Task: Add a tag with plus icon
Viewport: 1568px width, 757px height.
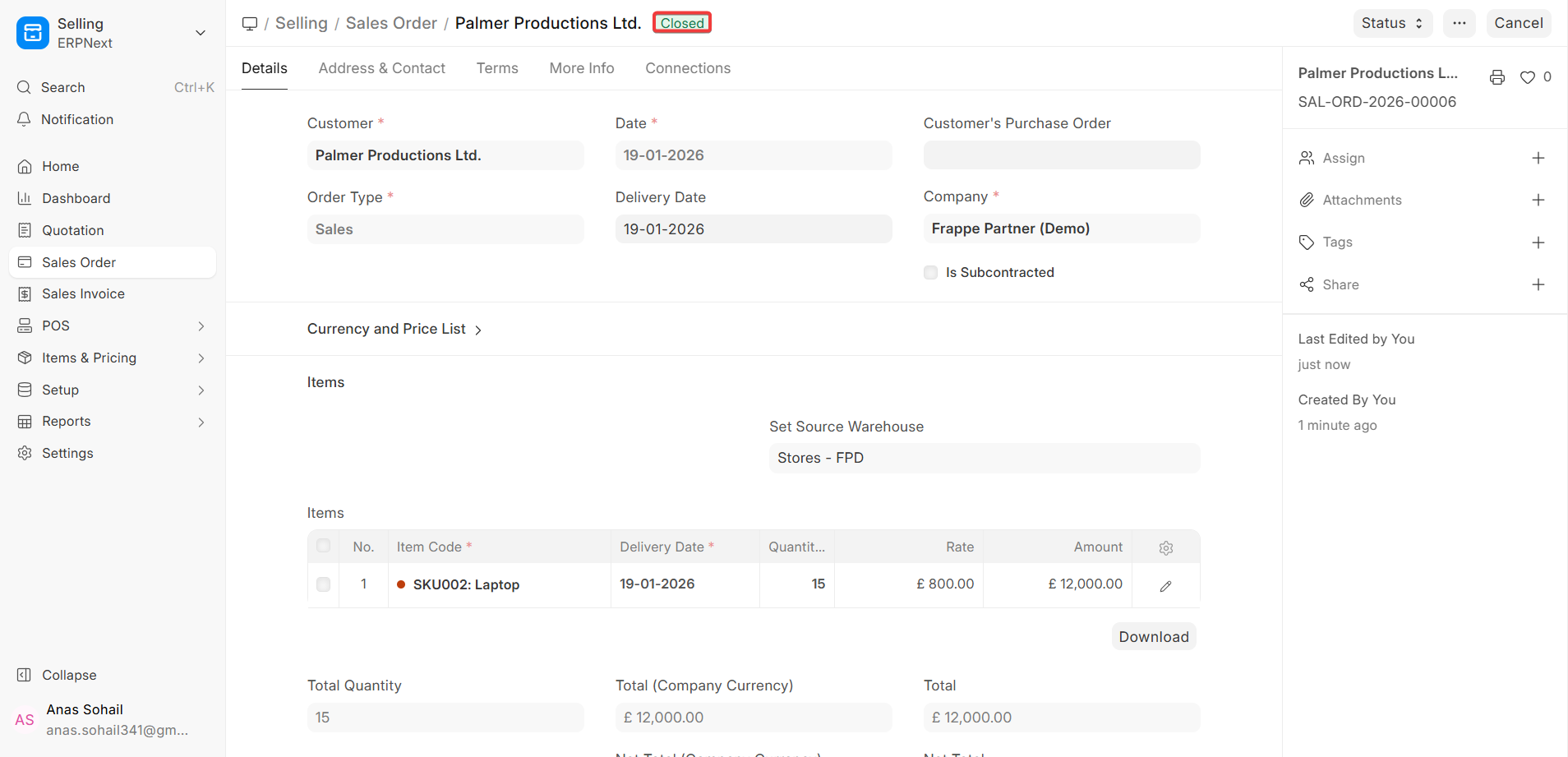Action: tap(1538, 242)
